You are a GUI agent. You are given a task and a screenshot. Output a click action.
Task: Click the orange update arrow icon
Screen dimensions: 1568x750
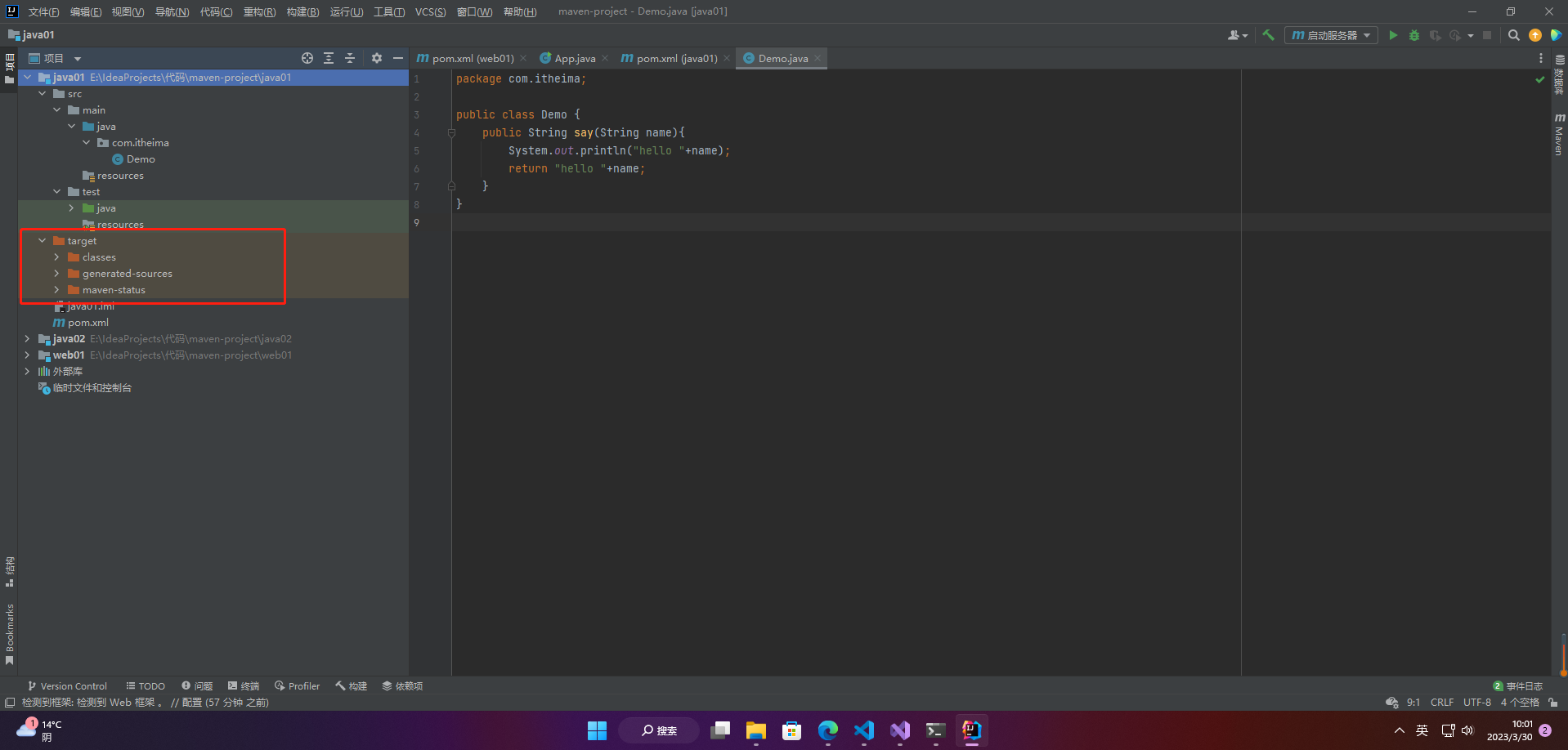click(1535, 35)
